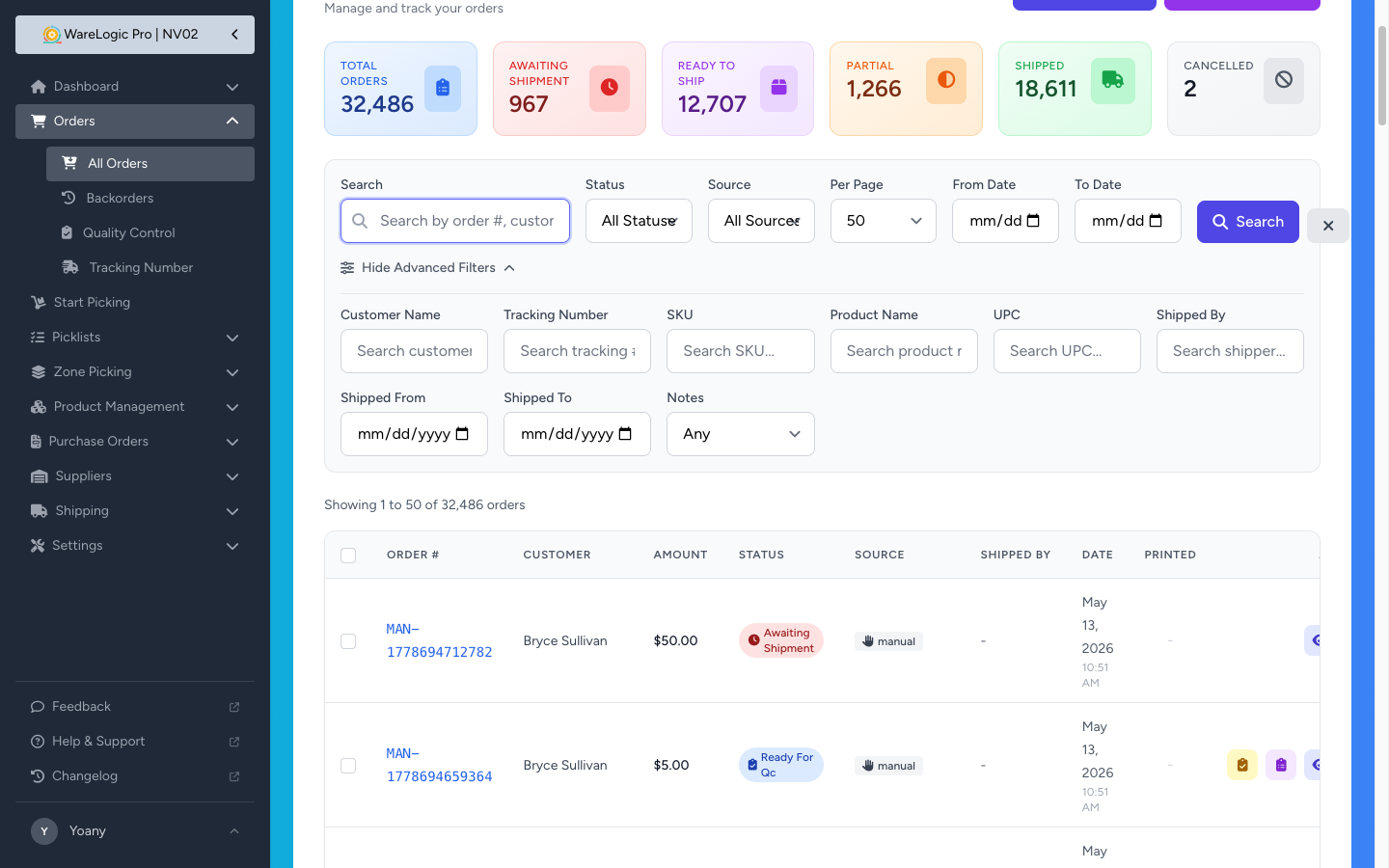1389x868 pixels.
Task: Click the Shipped By filter field
Action: pyautogui.click(x=1230, y=351)
